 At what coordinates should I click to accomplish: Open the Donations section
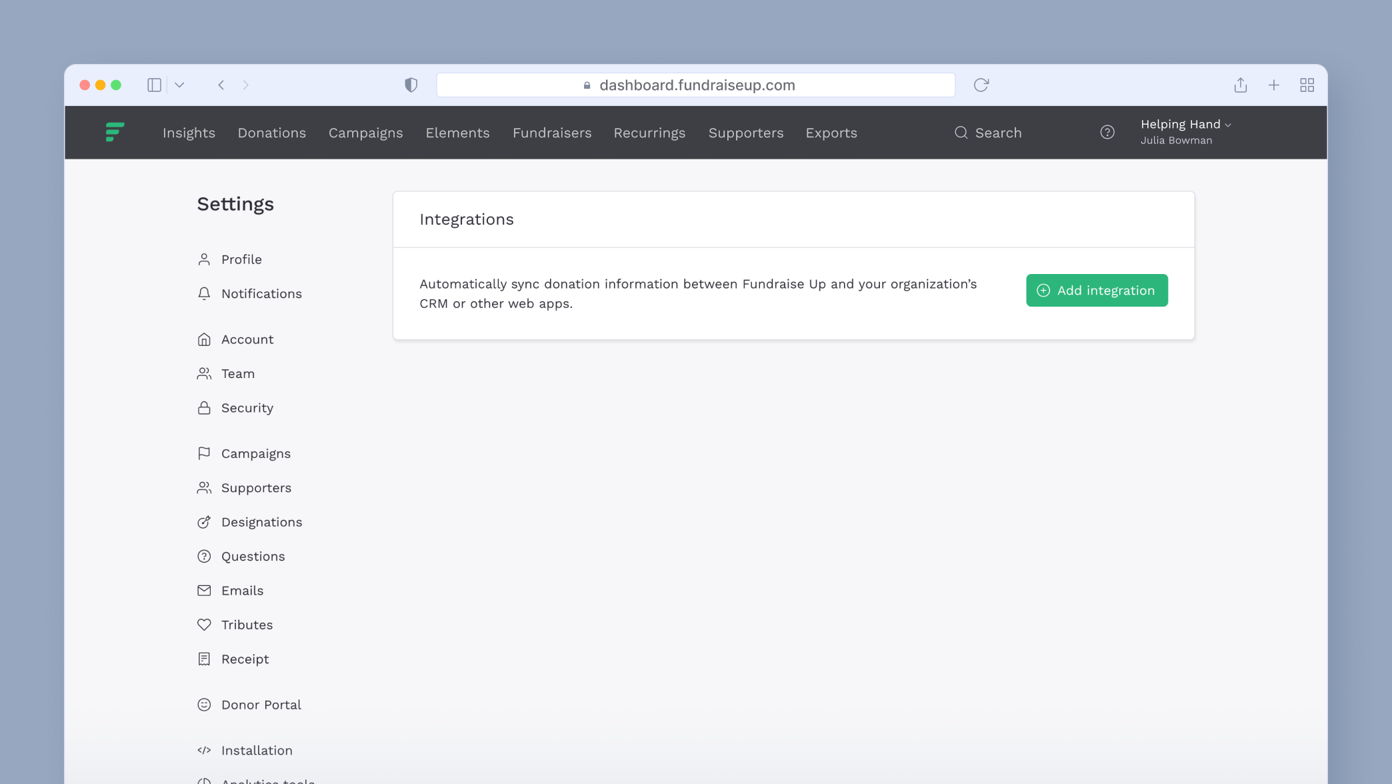(271, 132)
